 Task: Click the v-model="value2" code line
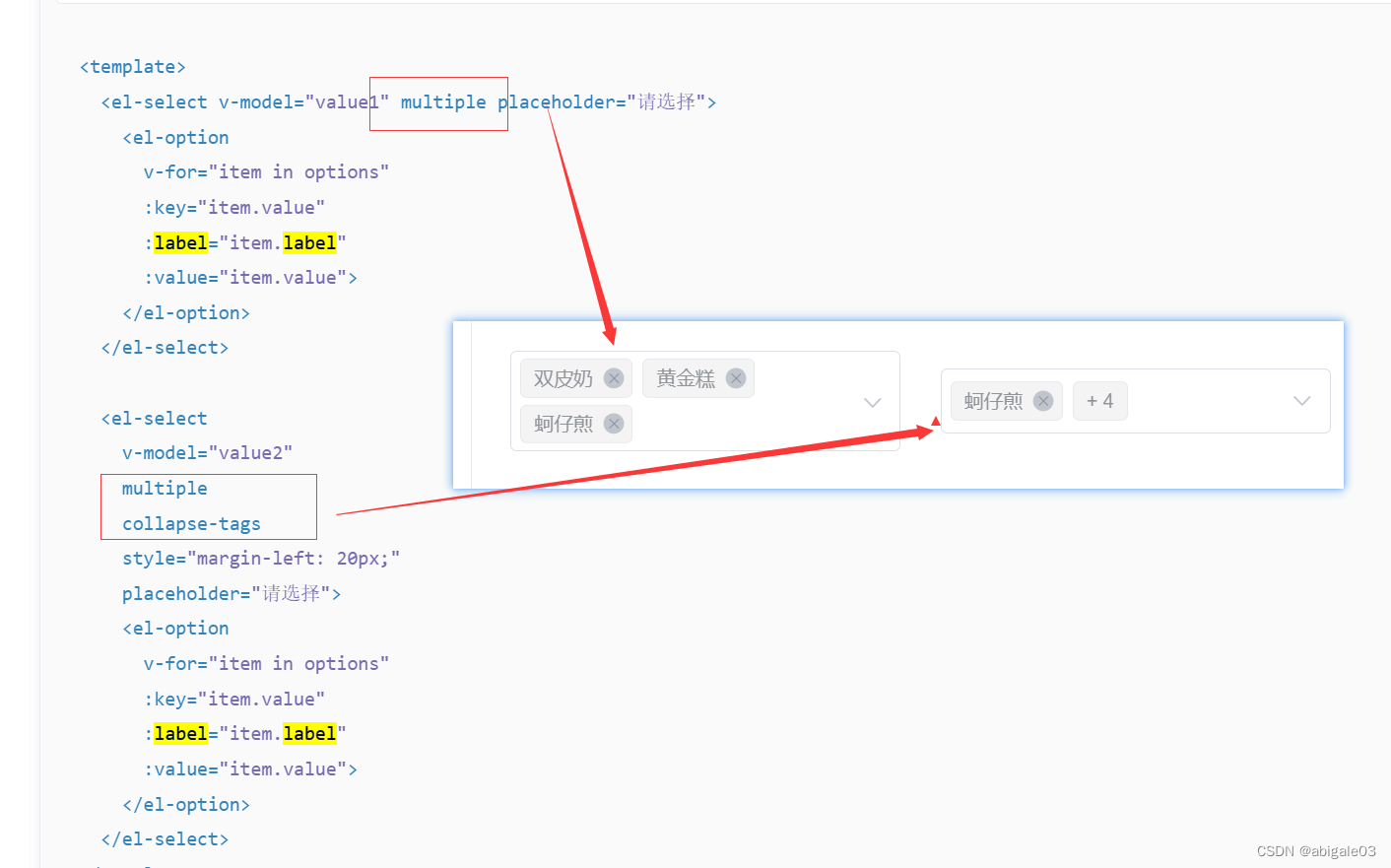pyautogui.click(x=207, y=453)
